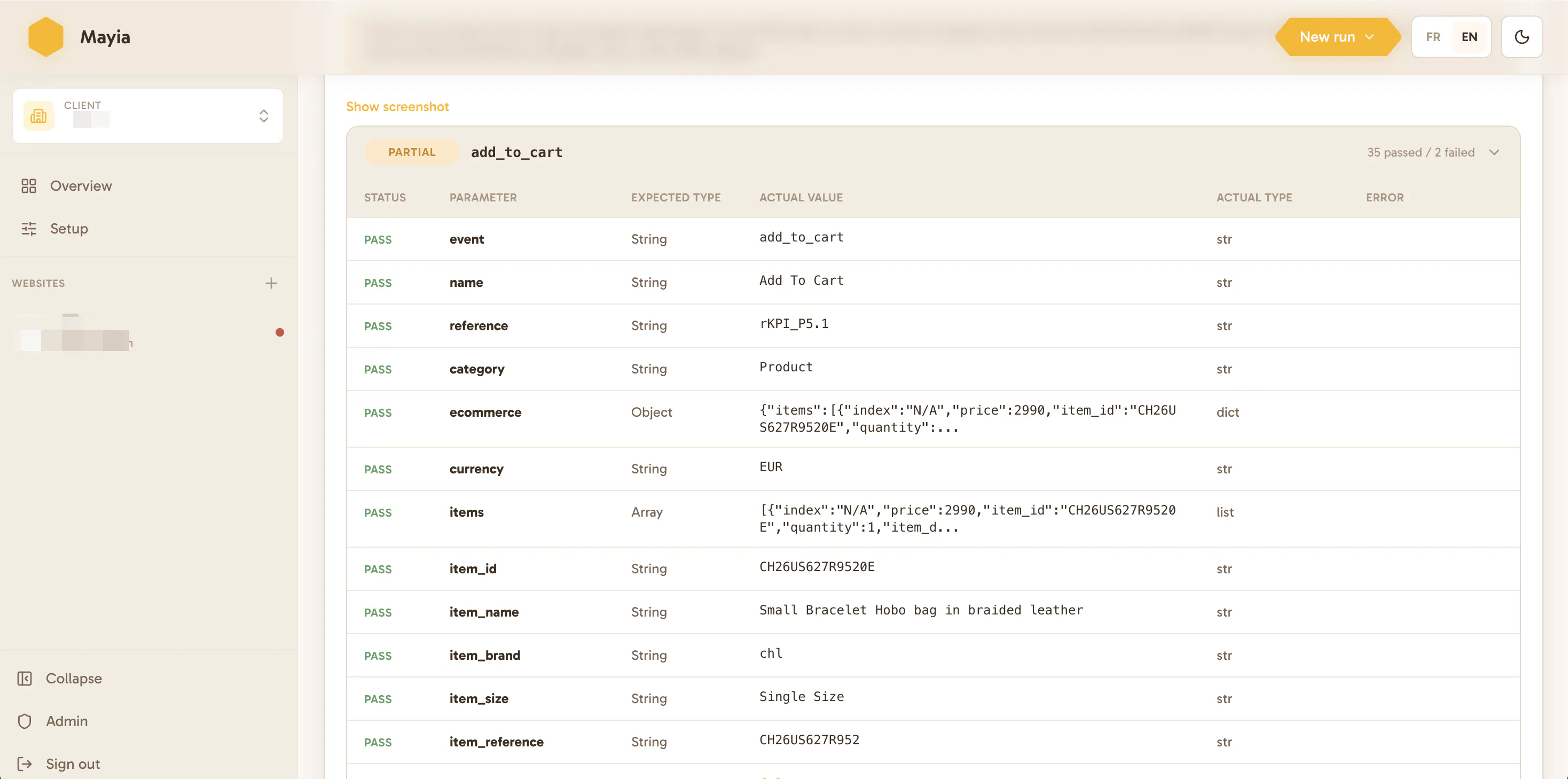Select the items parameter cell
This screenshot has width=1568, height=779.
click(x=466, y=512)
